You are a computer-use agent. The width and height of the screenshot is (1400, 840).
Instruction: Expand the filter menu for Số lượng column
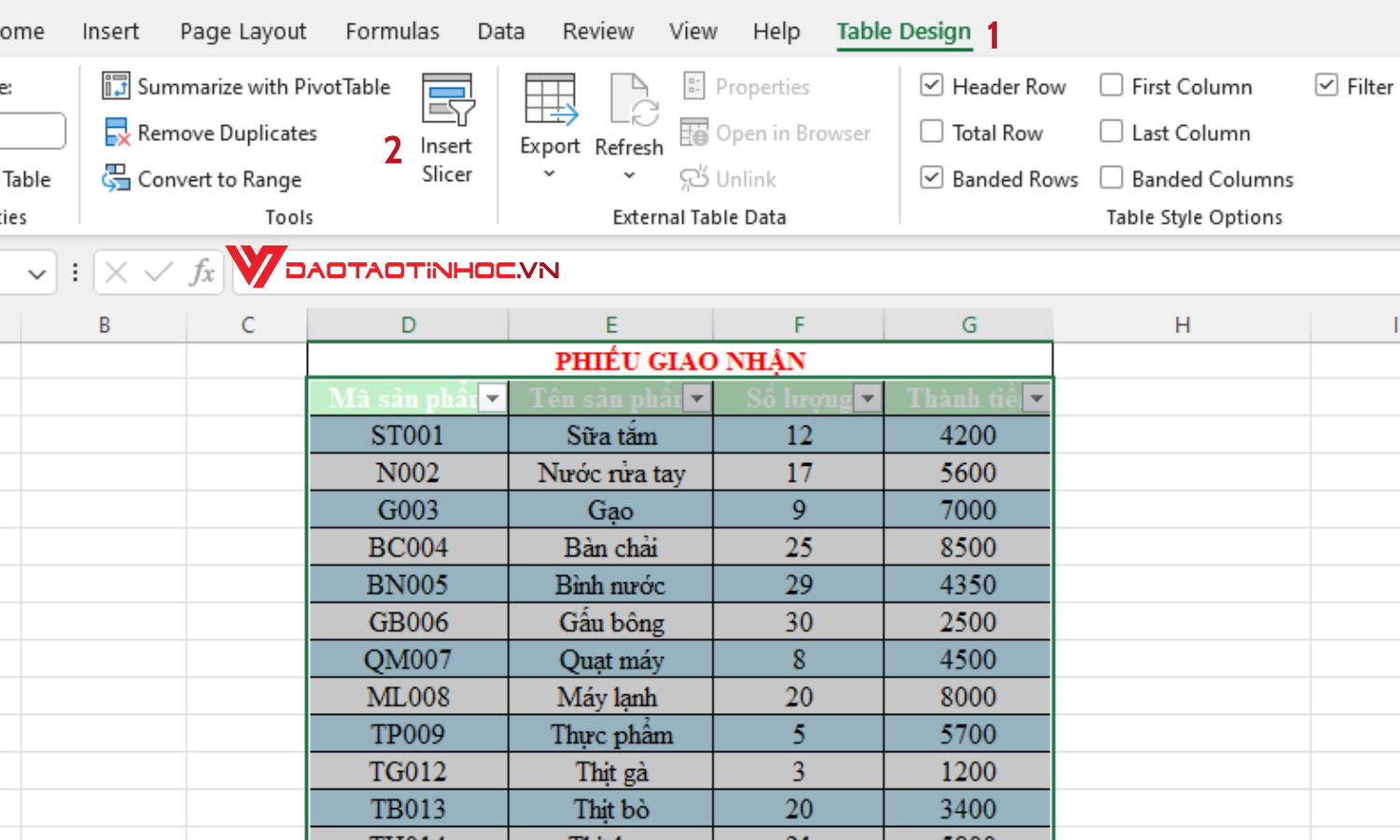click(868, 398)
